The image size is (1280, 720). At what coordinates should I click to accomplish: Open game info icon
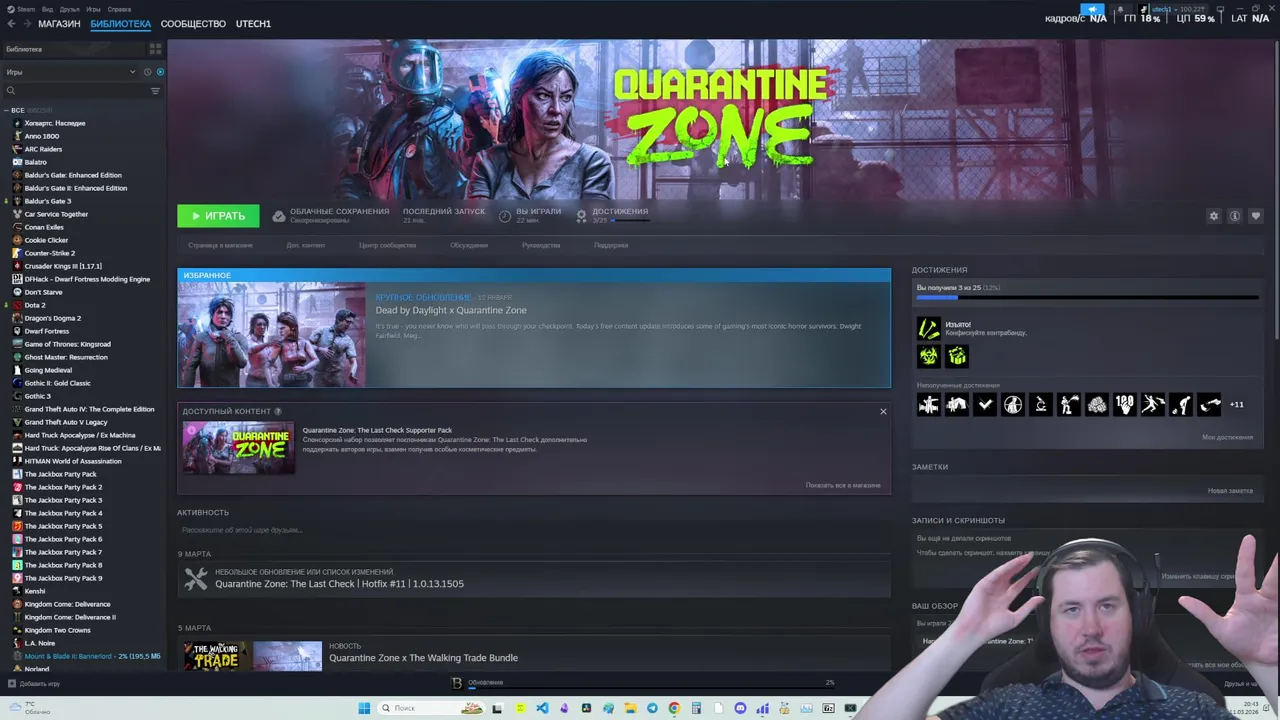(x=1235, y=216)
